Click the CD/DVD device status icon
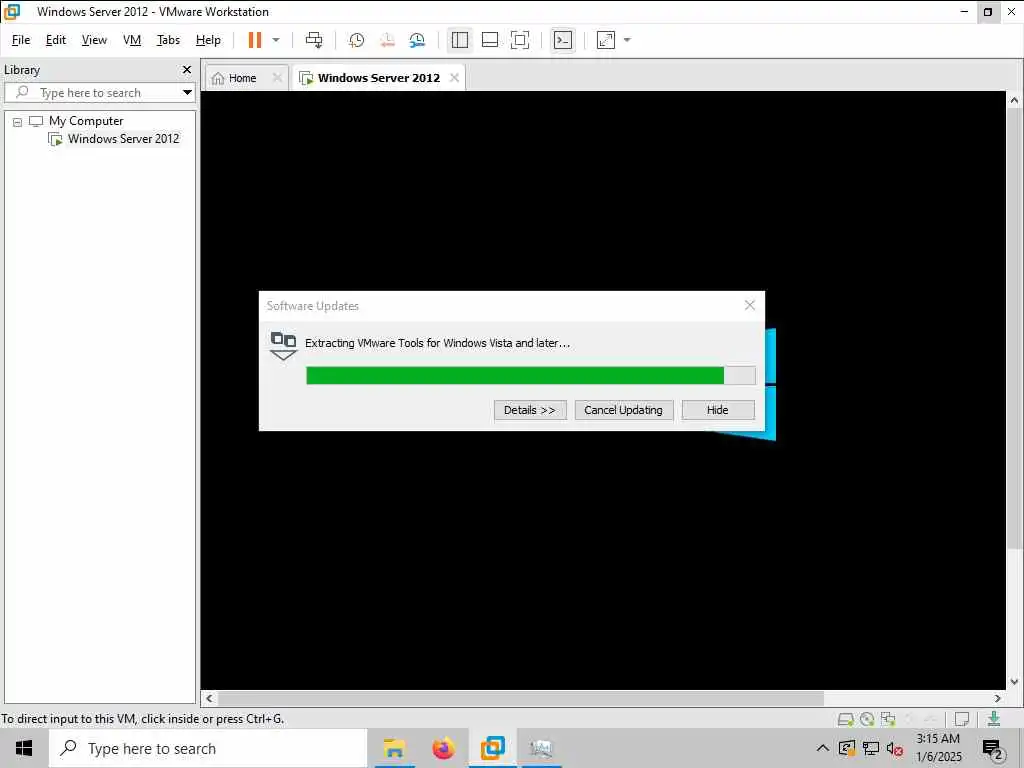Image resolution: width=1024 pixels, height=768 pixels. (867, 719)
